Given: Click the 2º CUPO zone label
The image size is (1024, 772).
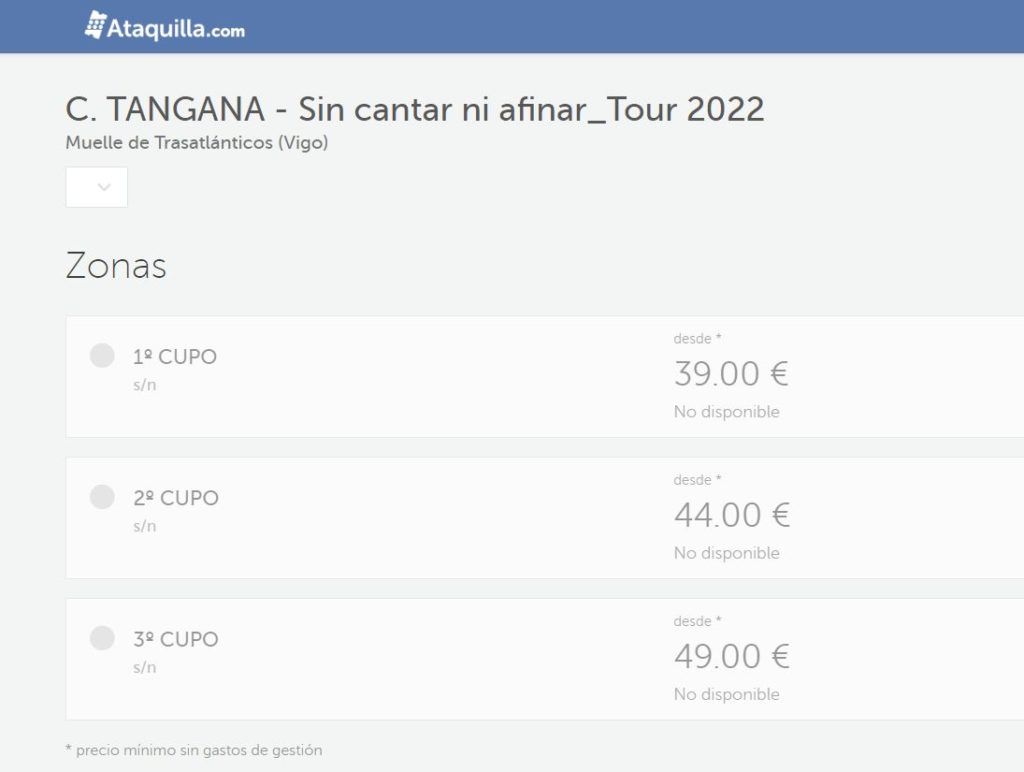Looking at the screenshot, I should [x=176, y=498].
